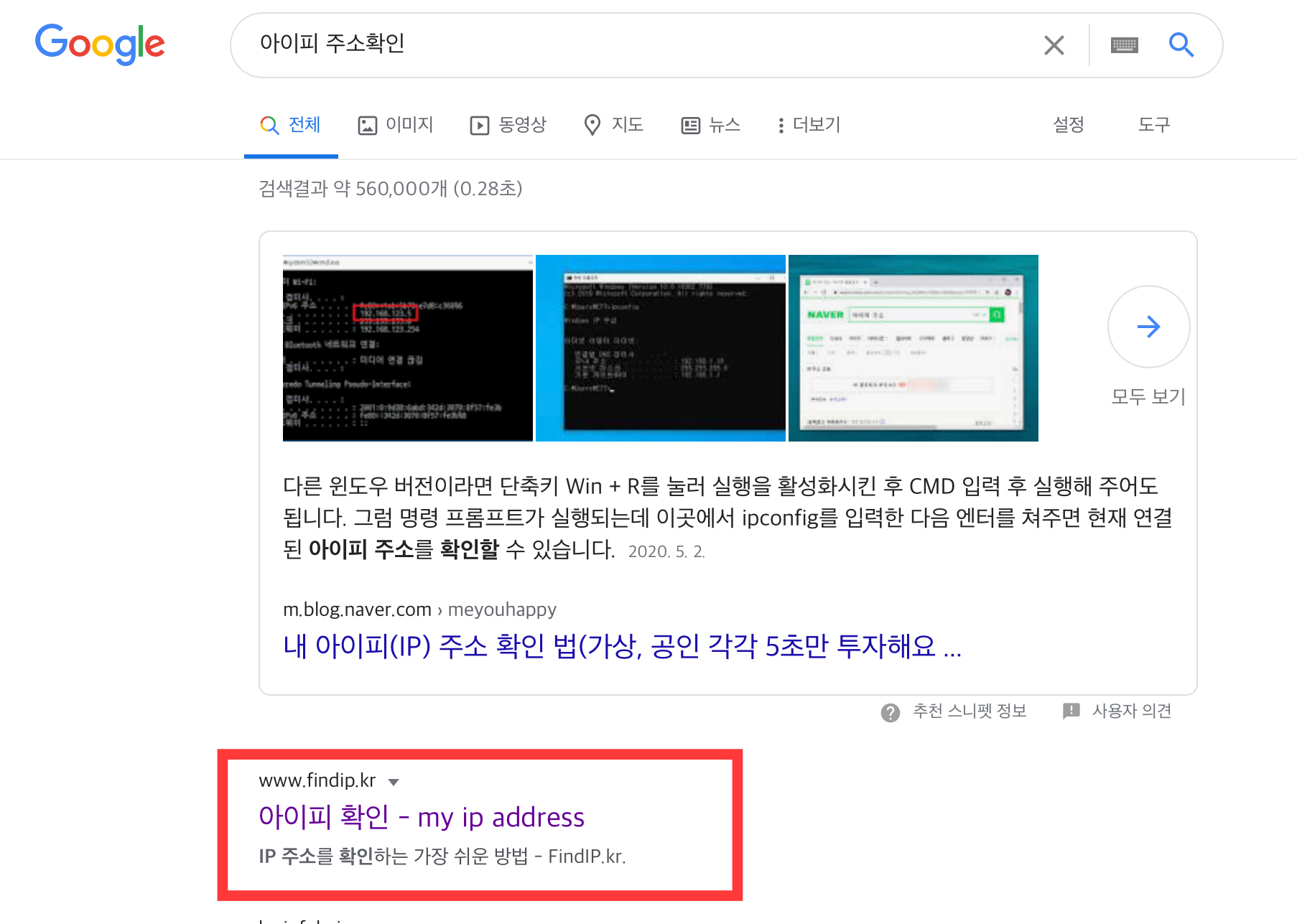Switch to the 지도 tab

(x=614, y=125)
